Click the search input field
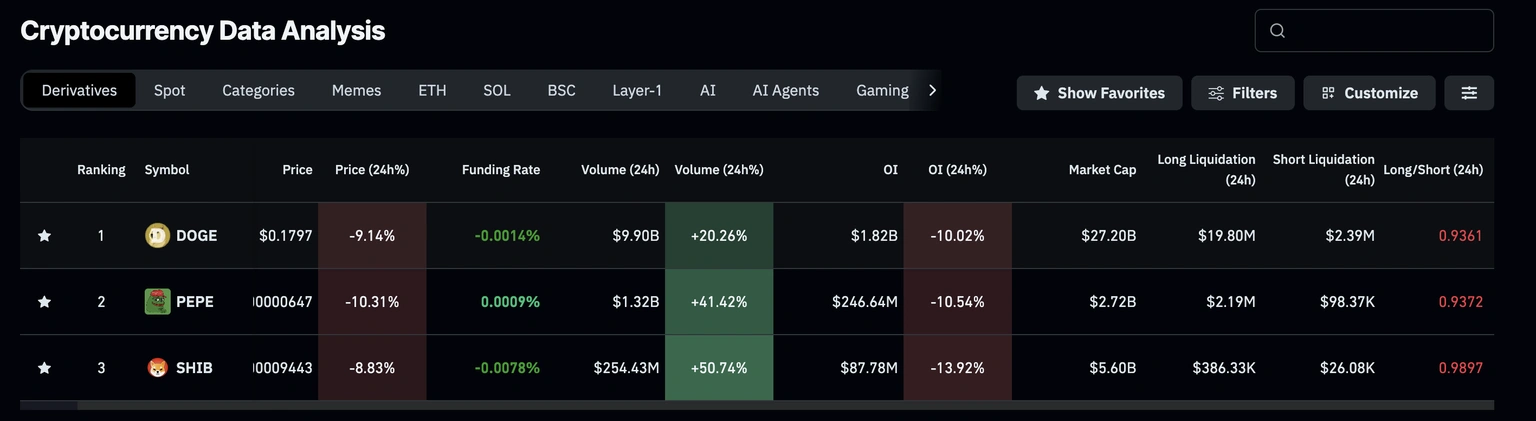The width and height of the screenshot is (1536, 421). coord(1385,31)
